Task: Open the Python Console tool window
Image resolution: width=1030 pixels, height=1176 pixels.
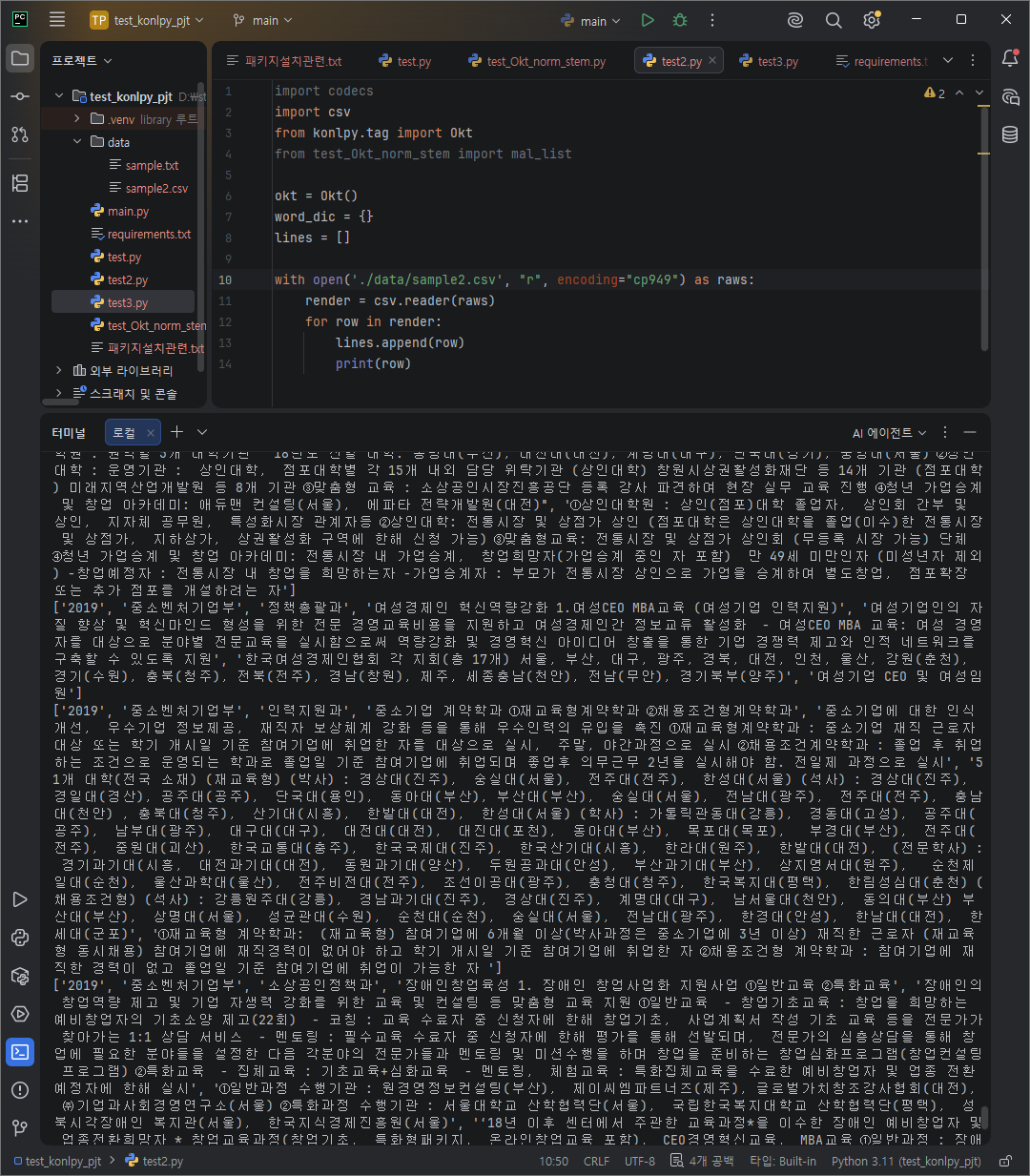Action: coord(20,938)
